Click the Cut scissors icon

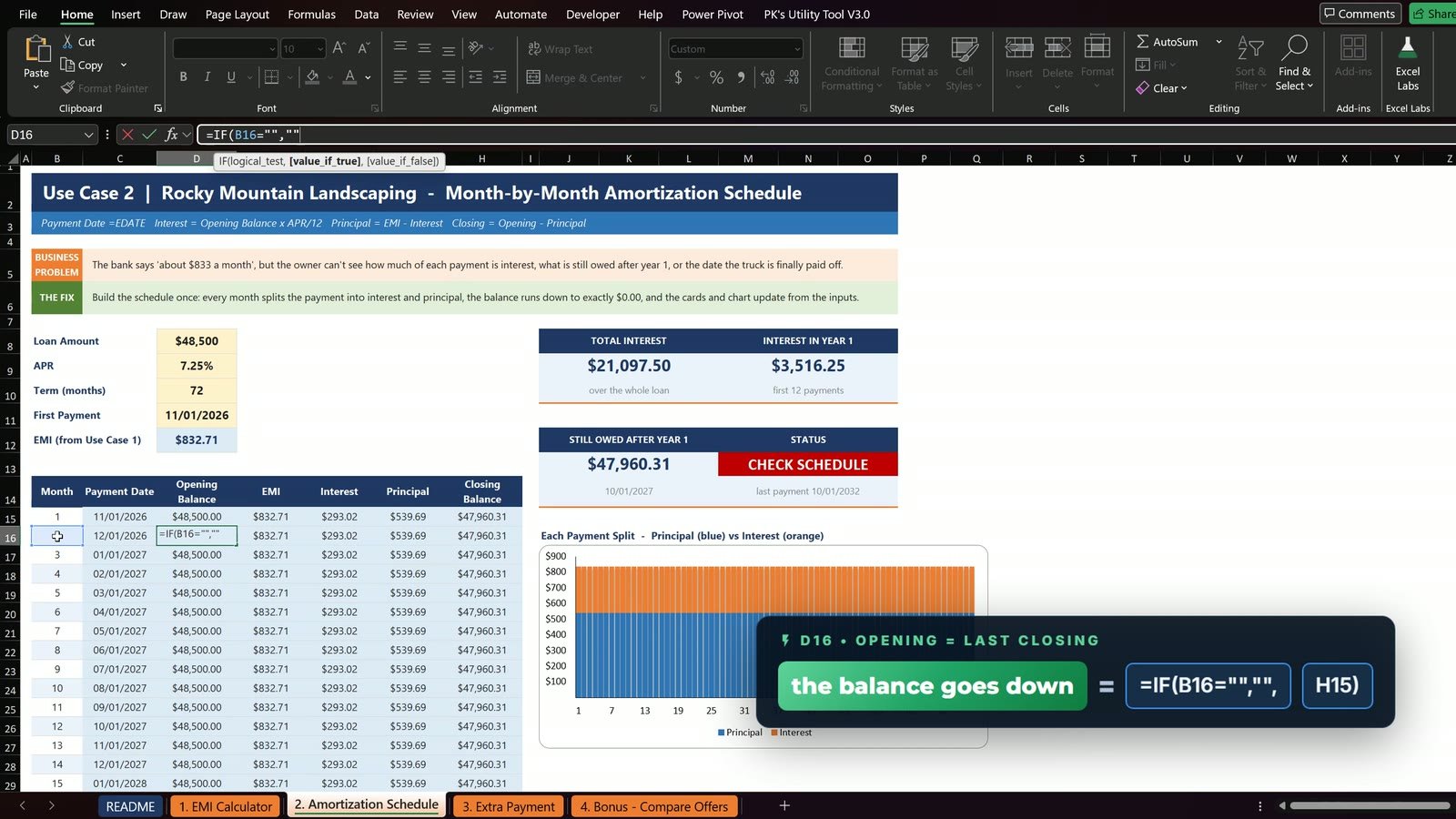tap(67, 42)
